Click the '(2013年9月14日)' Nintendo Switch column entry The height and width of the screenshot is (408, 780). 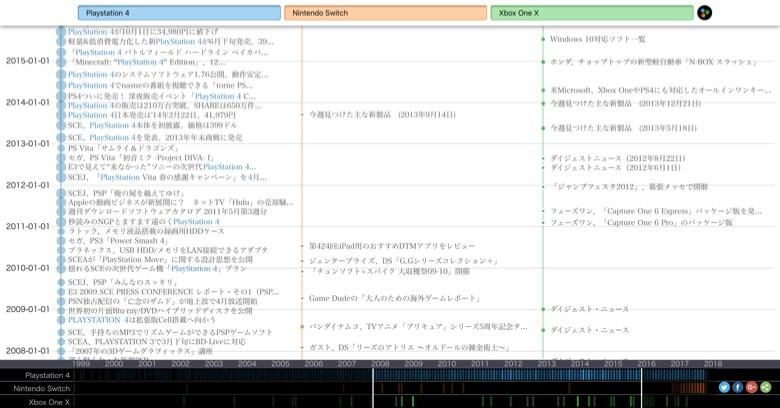pos(382,114)
